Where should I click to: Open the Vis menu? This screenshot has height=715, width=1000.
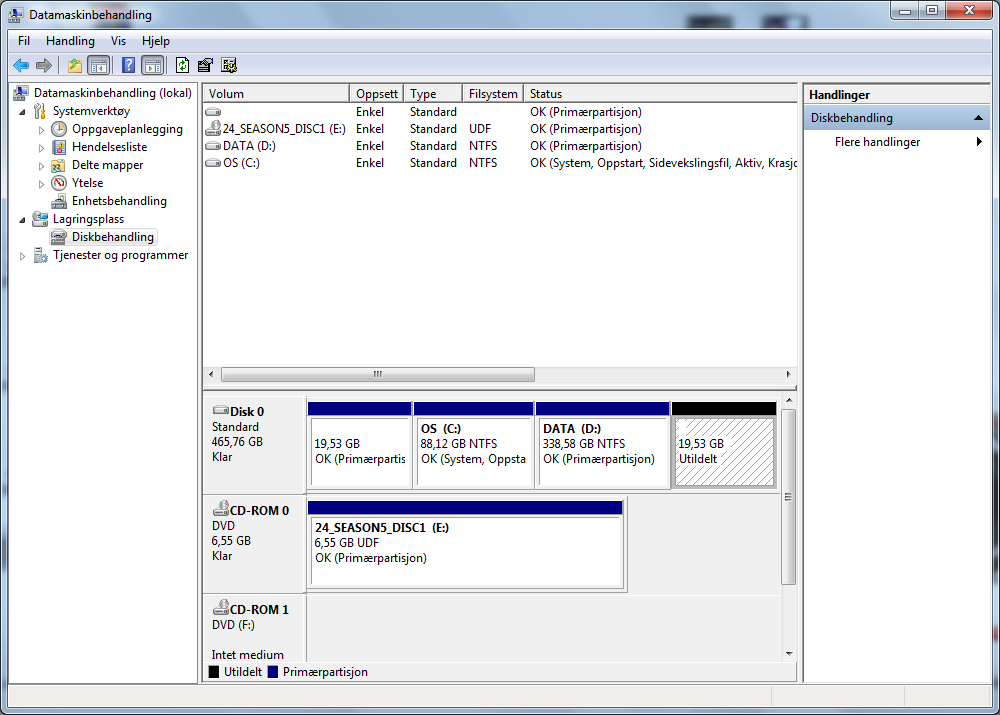pyautogui.click(x=118, y=41)
